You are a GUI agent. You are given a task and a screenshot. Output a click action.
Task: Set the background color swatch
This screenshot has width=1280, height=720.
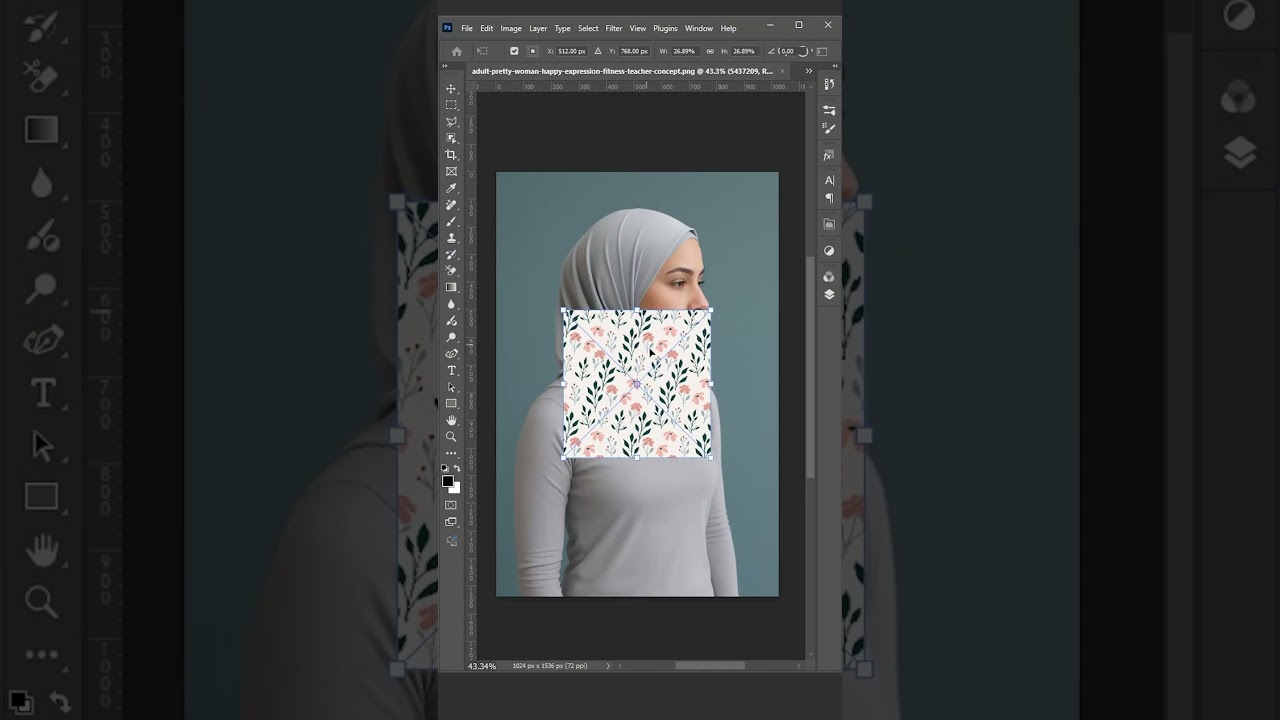point(456,489)
